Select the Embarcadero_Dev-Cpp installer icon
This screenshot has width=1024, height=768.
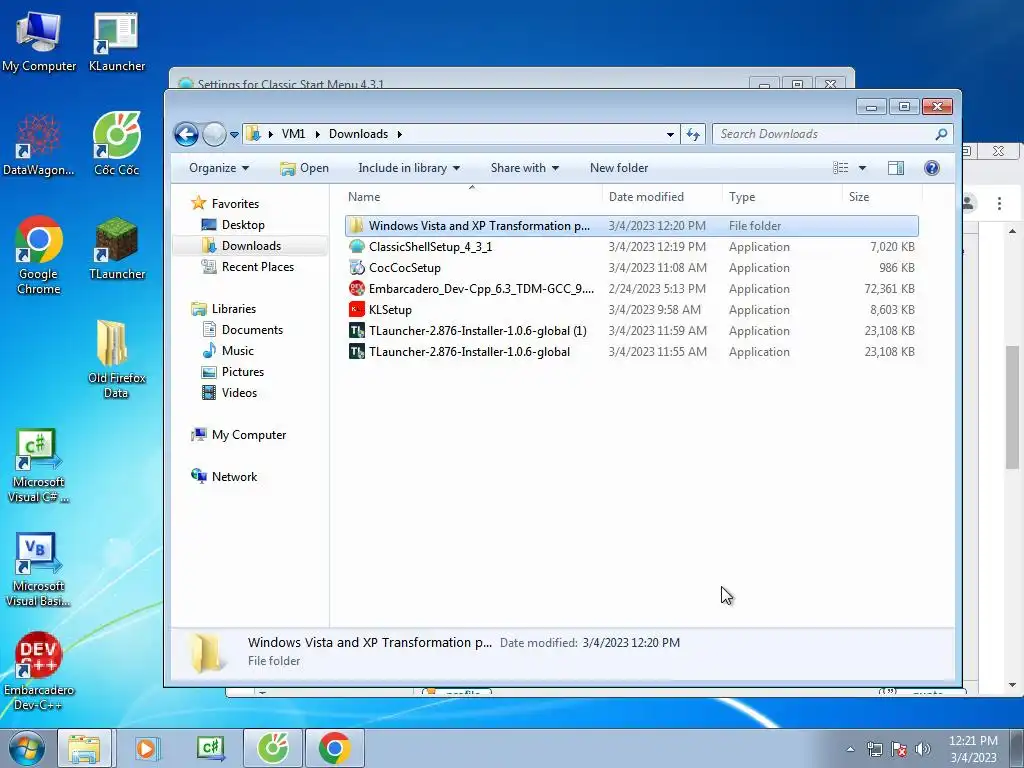coord(357,289)
